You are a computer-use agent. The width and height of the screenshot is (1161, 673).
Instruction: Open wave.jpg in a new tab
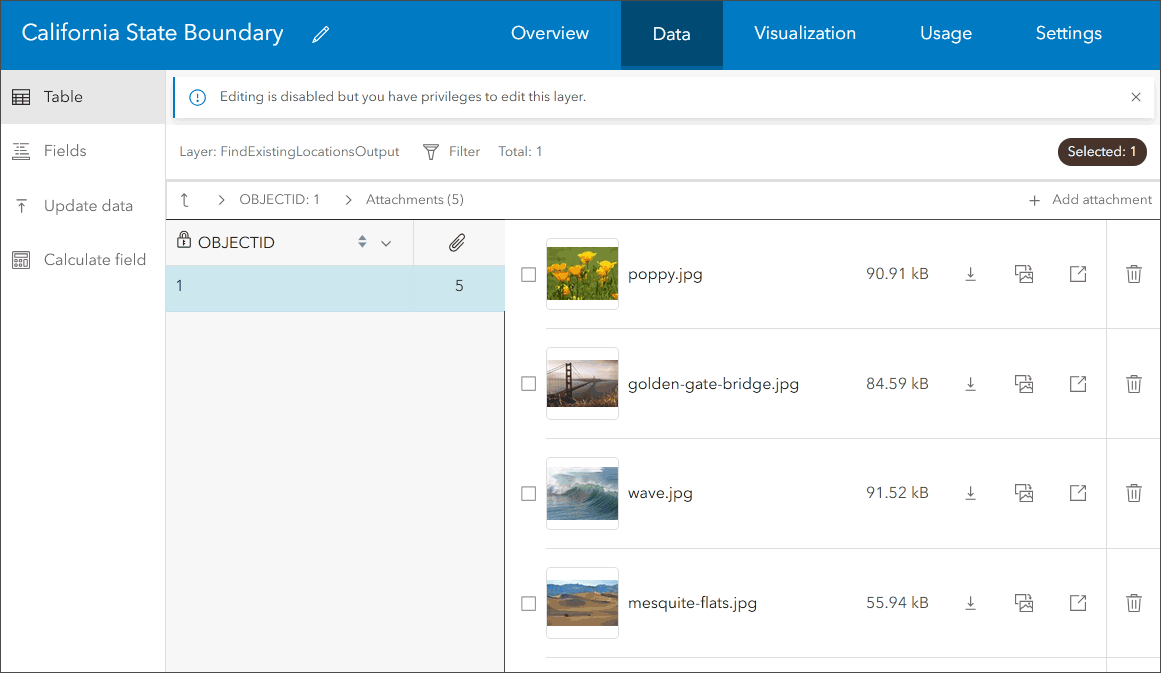coord(1078,493)
